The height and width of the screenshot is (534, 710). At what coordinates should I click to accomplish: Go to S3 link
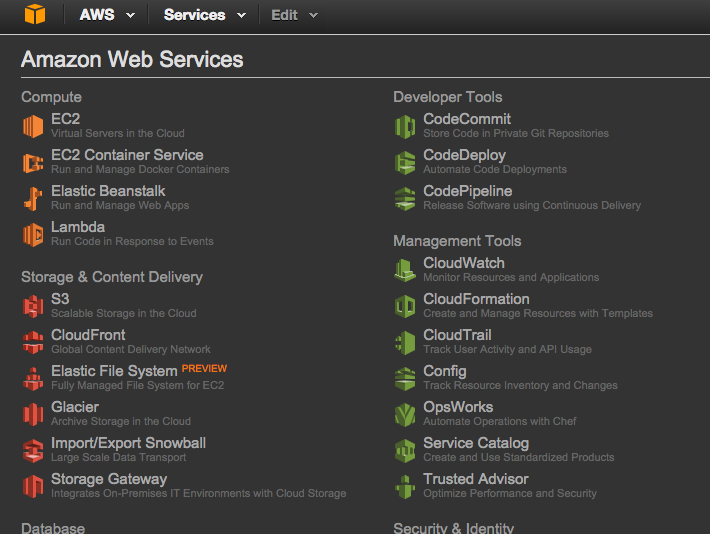(x=60, y=299)
